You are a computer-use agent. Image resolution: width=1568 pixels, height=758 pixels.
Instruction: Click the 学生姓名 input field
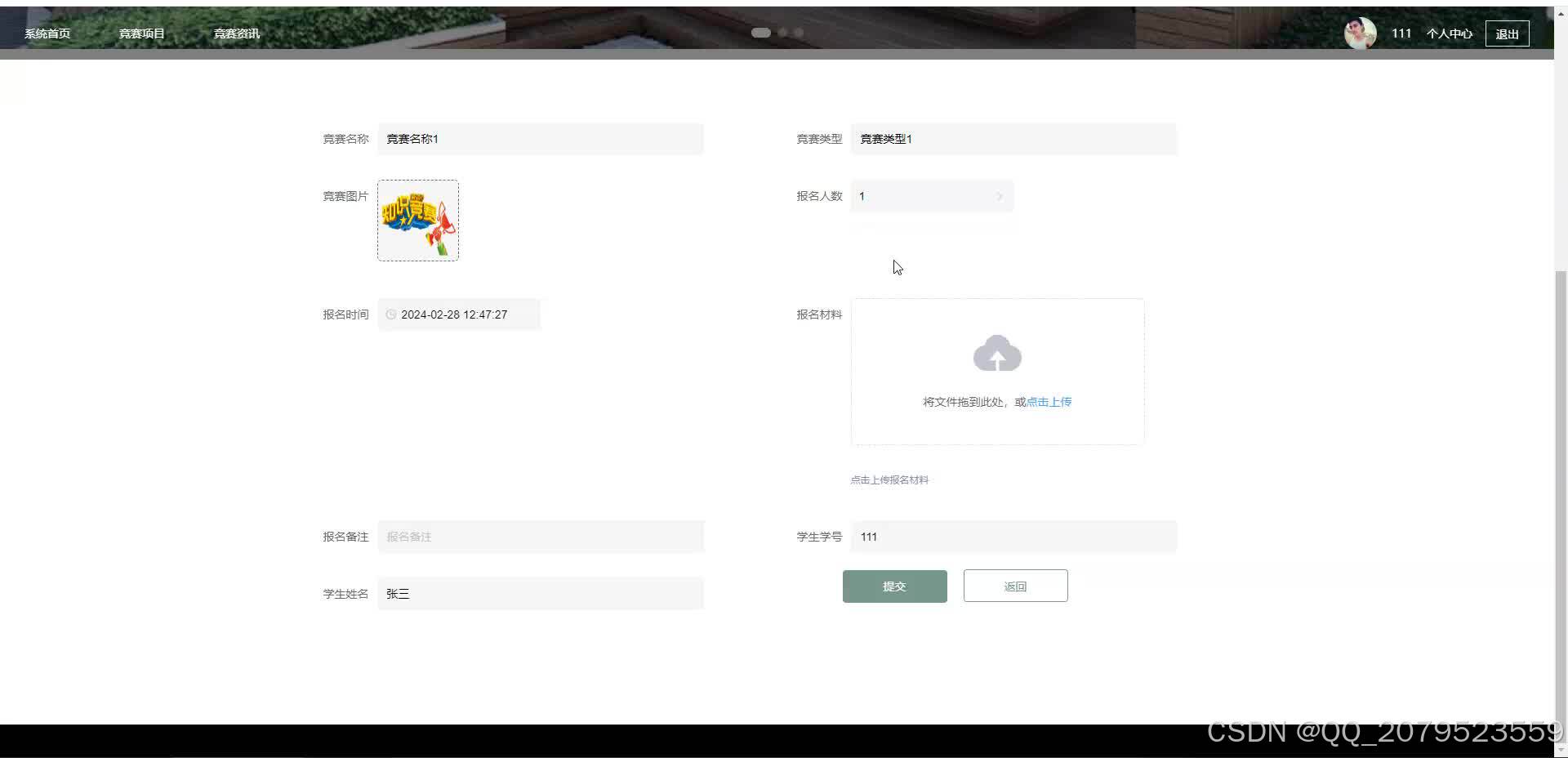tap(541, 594)
